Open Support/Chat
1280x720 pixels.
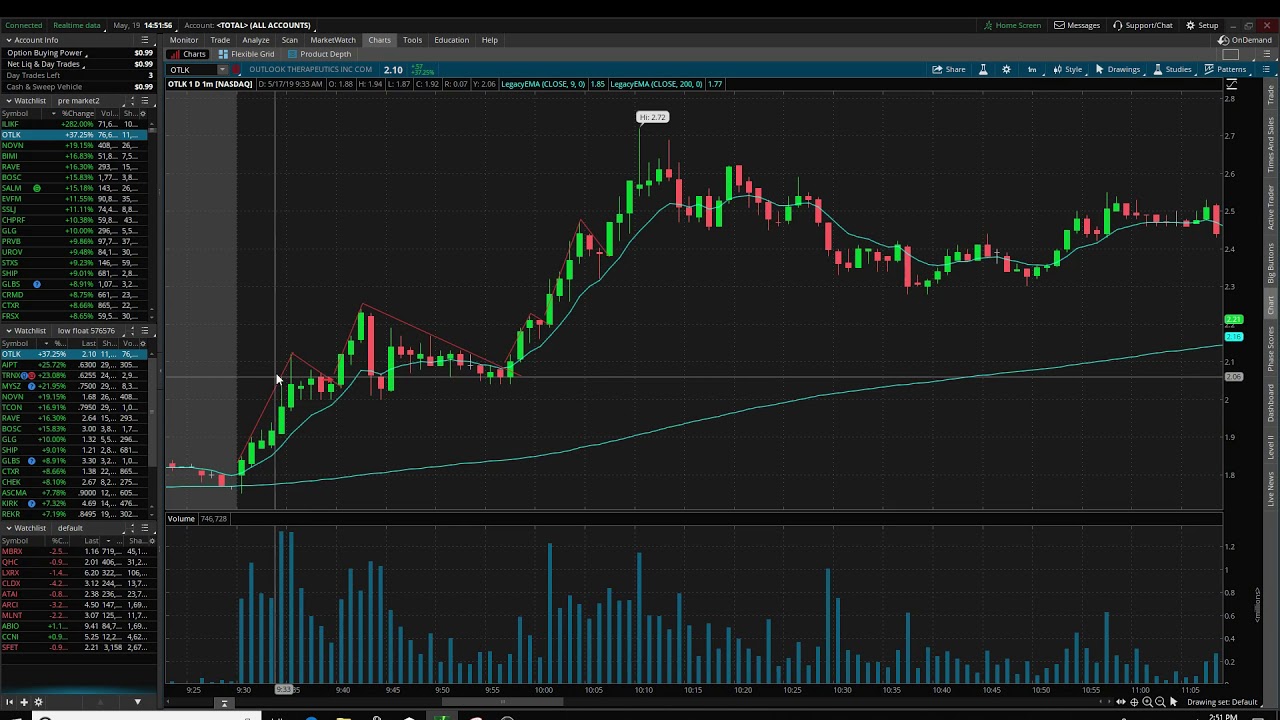click(x=1143, y=25)
